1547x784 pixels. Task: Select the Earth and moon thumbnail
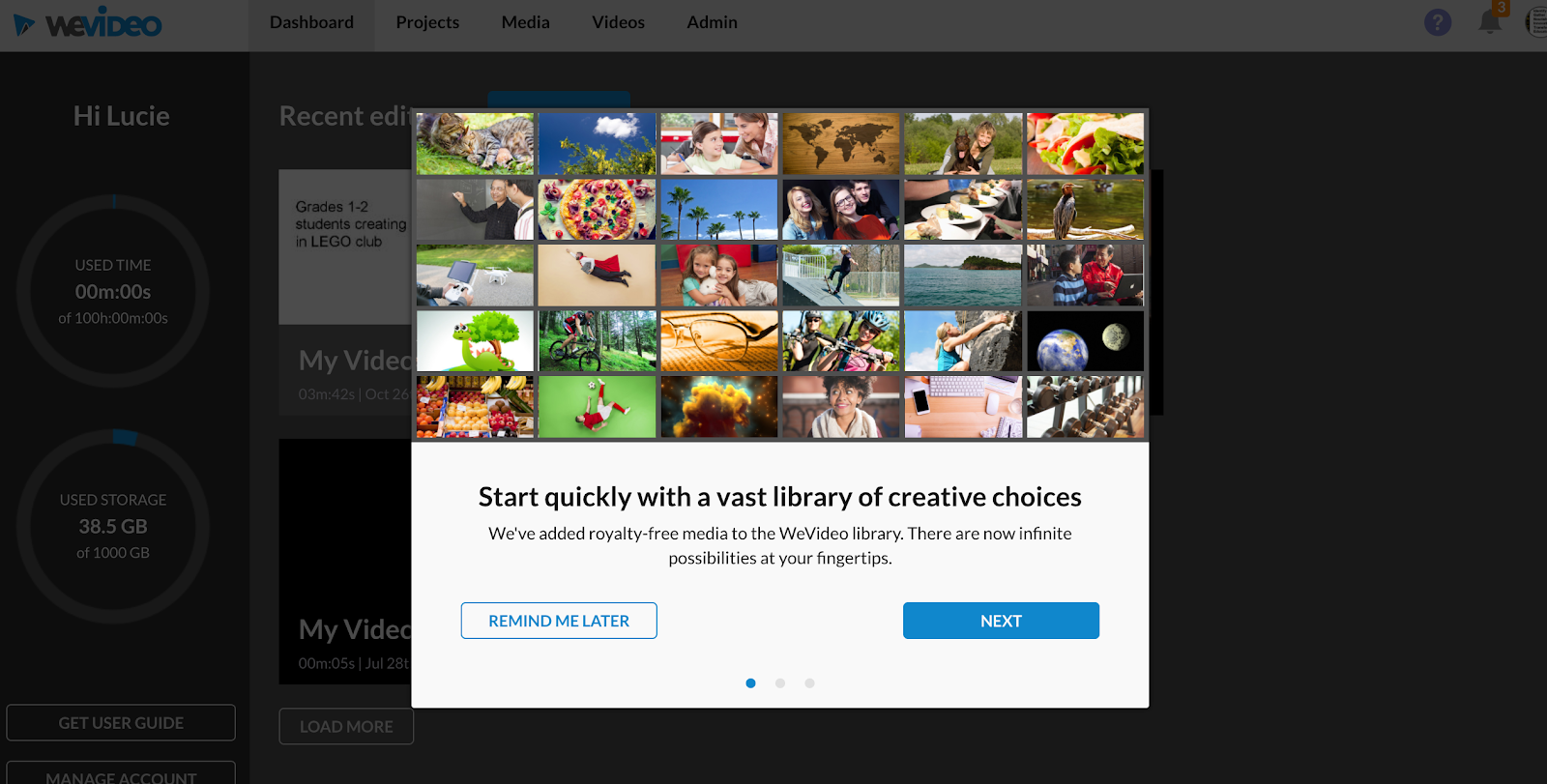click(x=1085, y=341)
